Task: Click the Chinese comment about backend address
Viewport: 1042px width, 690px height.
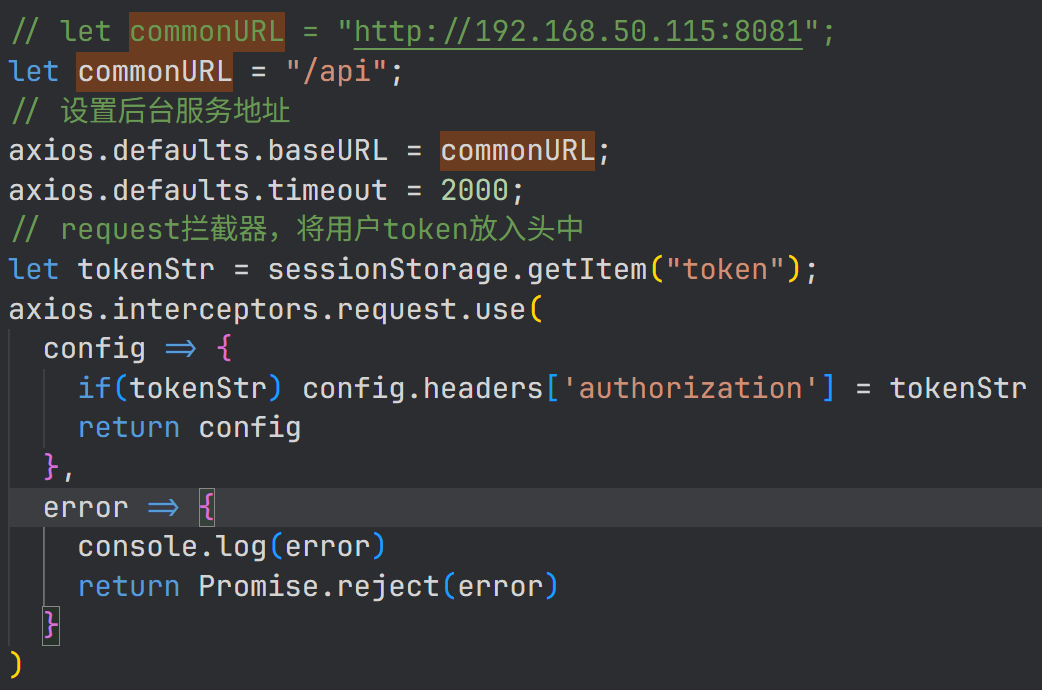Action: pyautogui.click(x=150, y=111)
